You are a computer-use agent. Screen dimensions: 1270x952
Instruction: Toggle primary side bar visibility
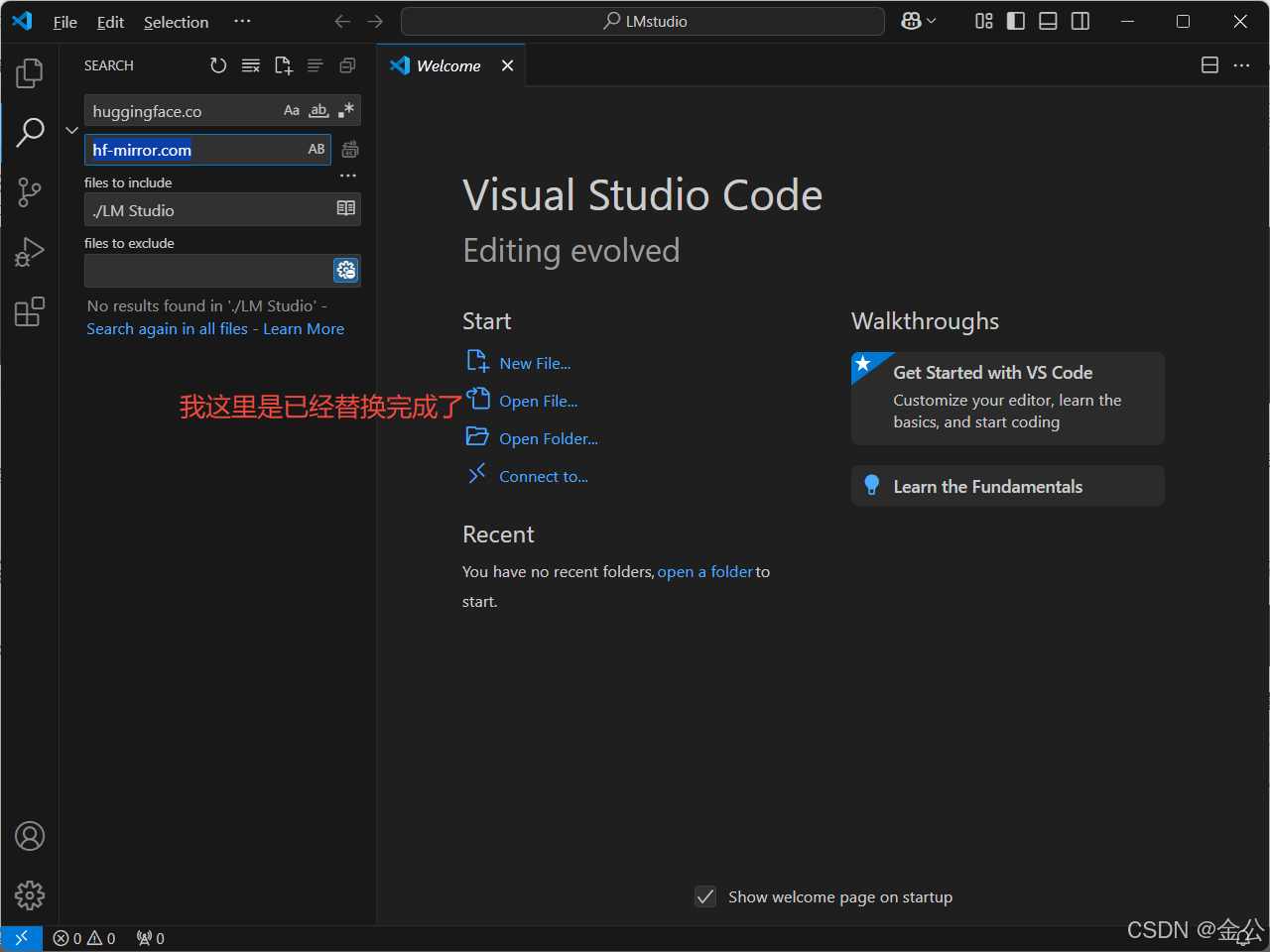pyautogui.click(x=1016, y=22)
